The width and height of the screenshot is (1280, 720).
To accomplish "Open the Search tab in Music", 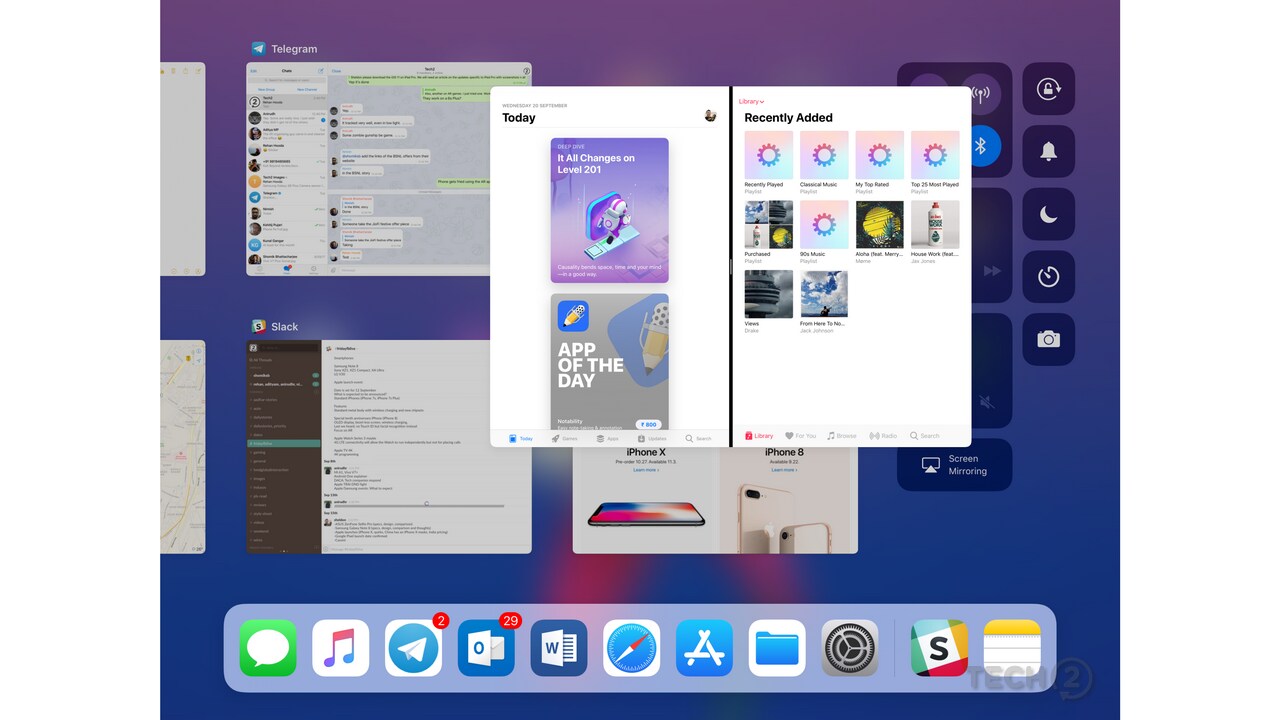I will tap(924, 436).
